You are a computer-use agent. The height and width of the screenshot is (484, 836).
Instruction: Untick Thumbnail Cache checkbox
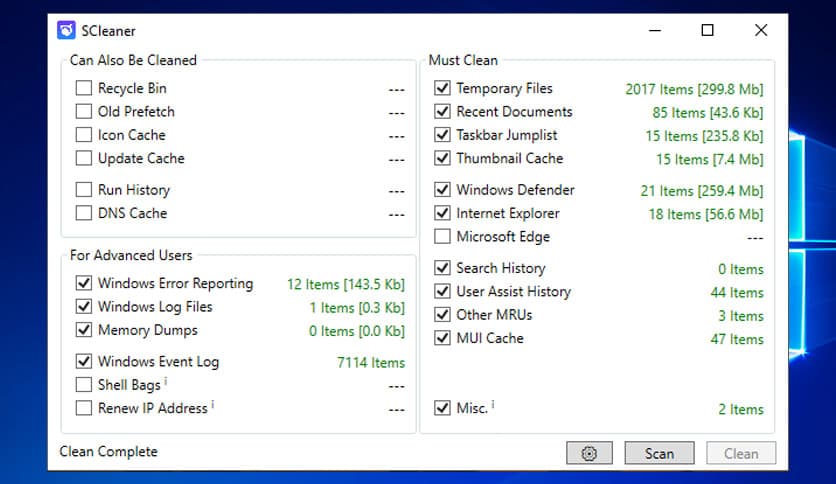(442, 158)
